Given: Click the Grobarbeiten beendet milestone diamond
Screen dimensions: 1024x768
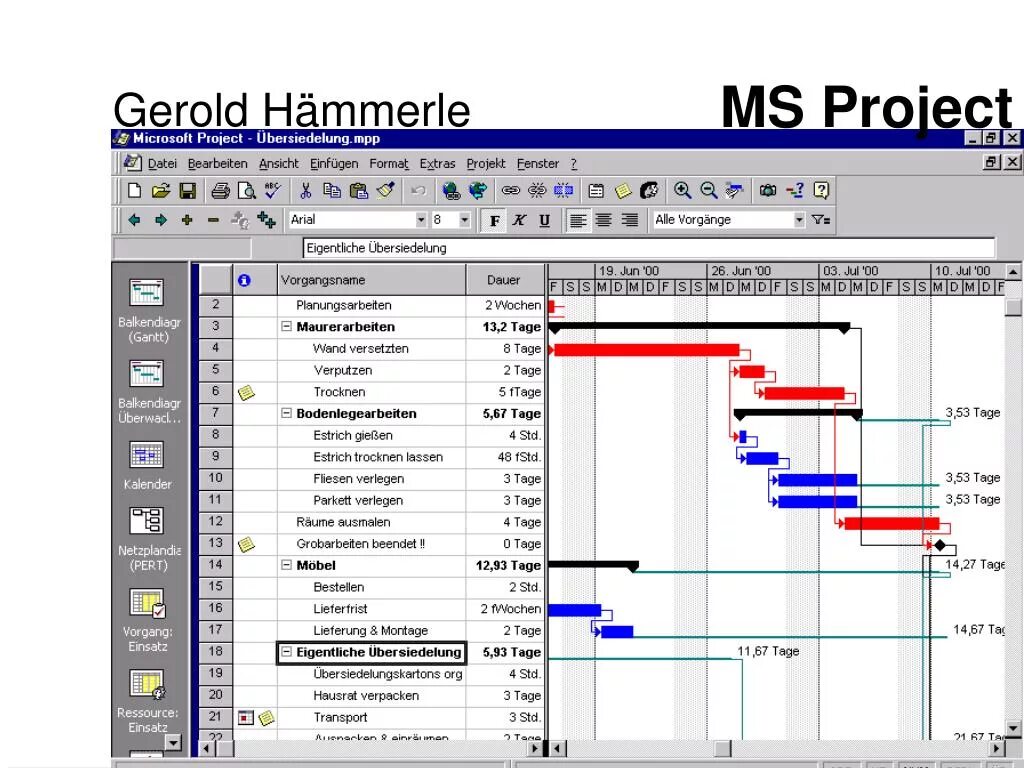Looking at the screenshot, I should [940, 545].
